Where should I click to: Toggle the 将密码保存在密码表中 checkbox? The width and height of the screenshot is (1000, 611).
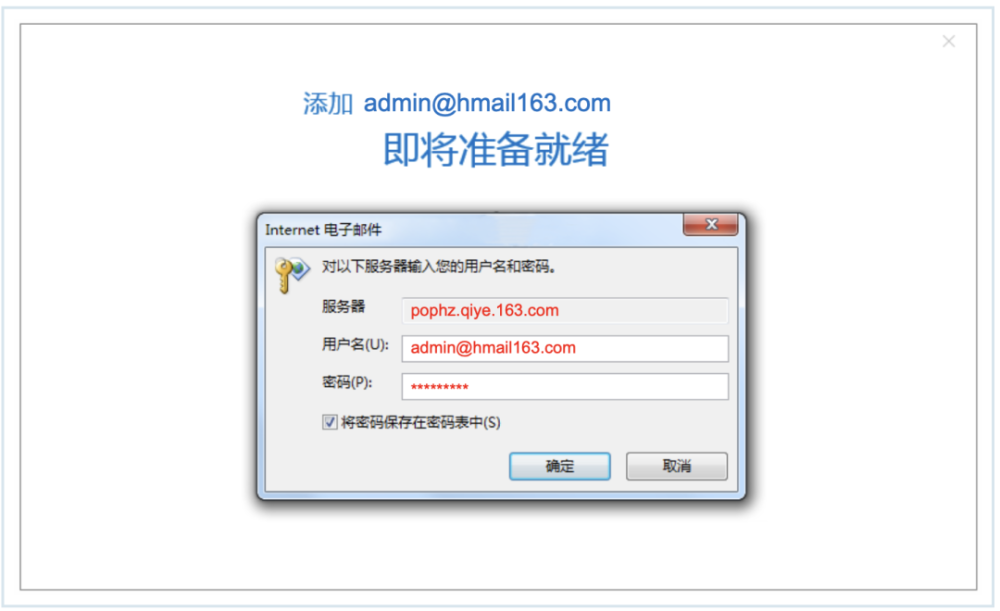329,422
